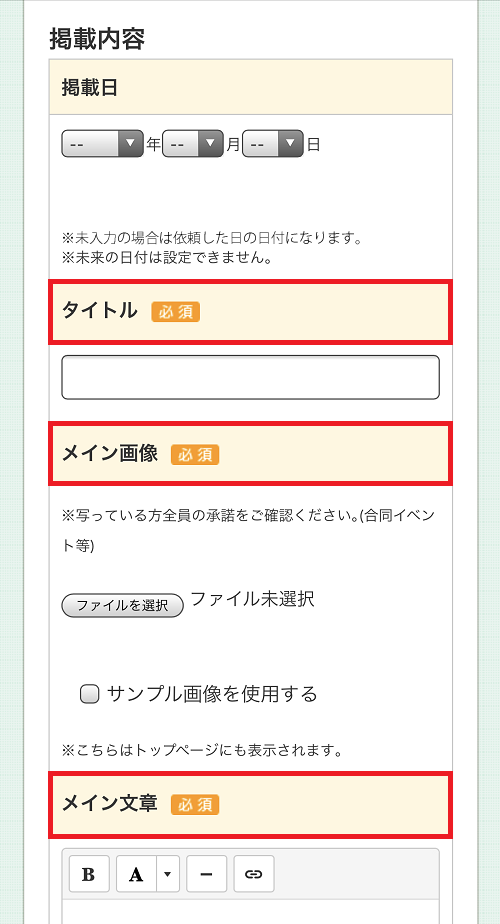Insert a horizontal line with the dash icon

point(206,873)
